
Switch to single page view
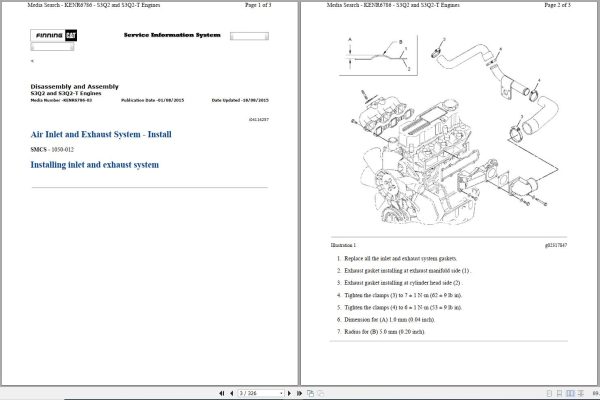(x=549, y=393)
